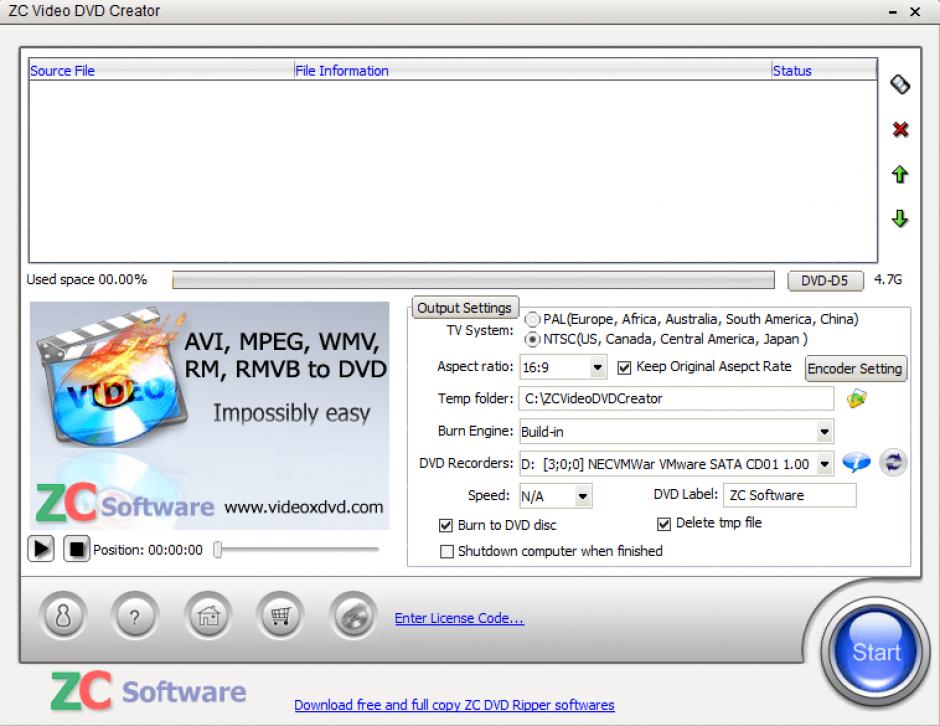The width and height of the screenshot is (940, 726).
Task: Click the DVD-D5 disc size button
Action: pos(825,281)
